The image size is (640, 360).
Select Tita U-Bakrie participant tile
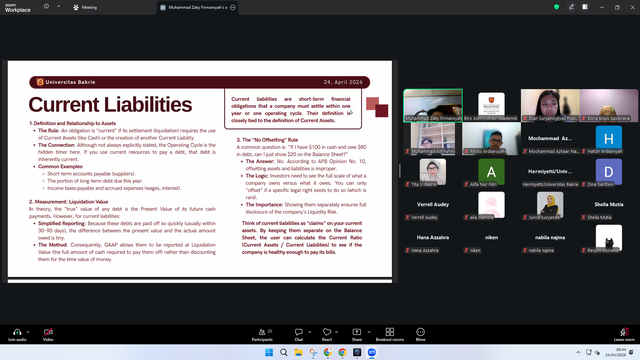tap(433, 172)
